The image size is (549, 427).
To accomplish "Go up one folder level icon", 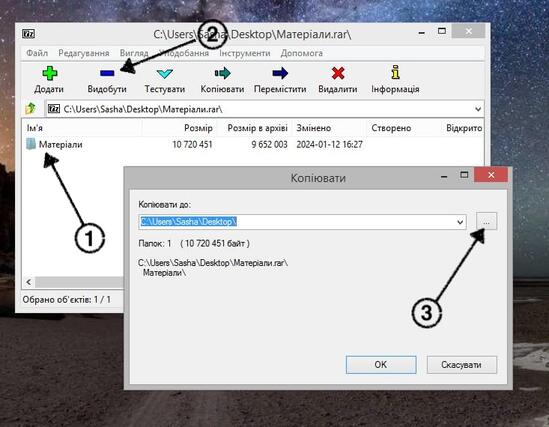I will 30,108.
